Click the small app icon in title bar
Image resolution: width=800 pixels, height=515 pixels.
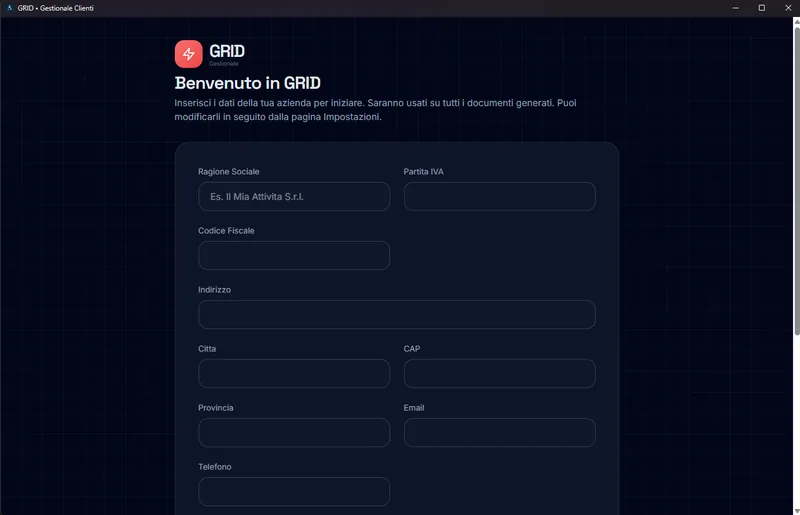[x=9, y=8]
